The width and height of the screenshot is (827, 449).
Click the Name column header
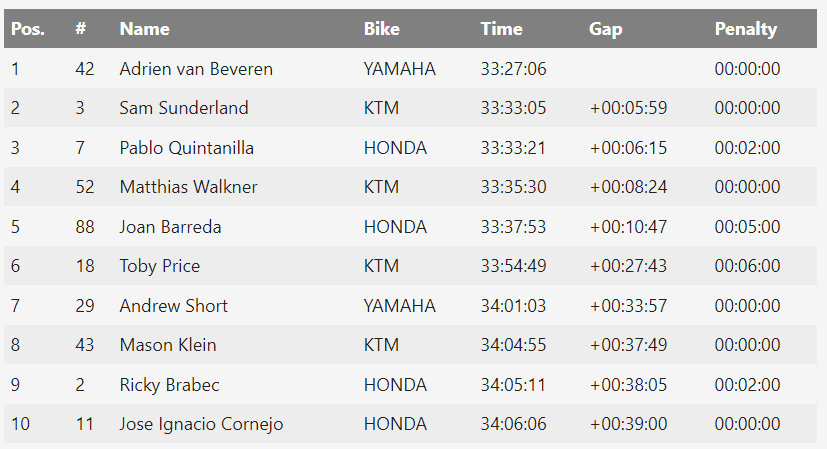click(x=144, y=29)
